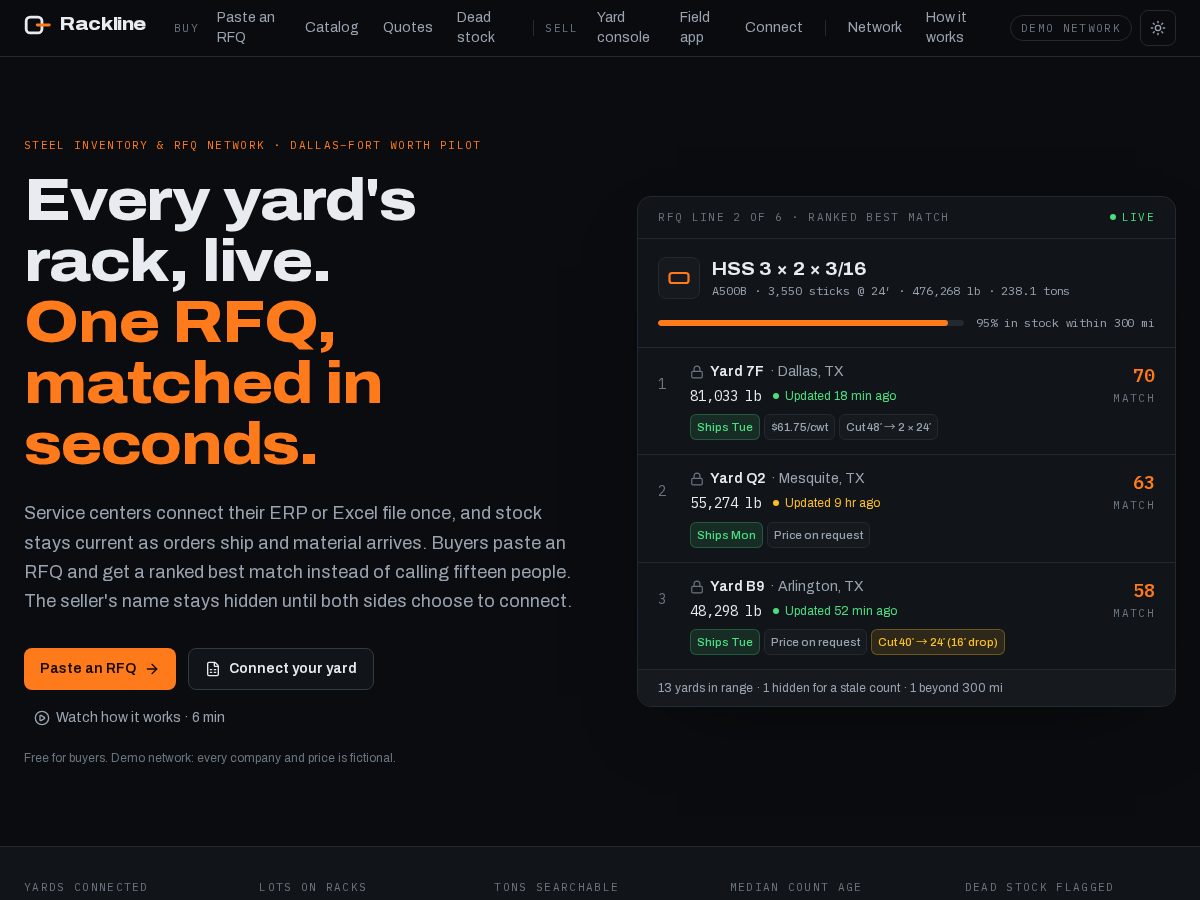Toggle the light/dark theme sun button
Viewport: 1200px width, 900px height.
[x=1158, y=28]
